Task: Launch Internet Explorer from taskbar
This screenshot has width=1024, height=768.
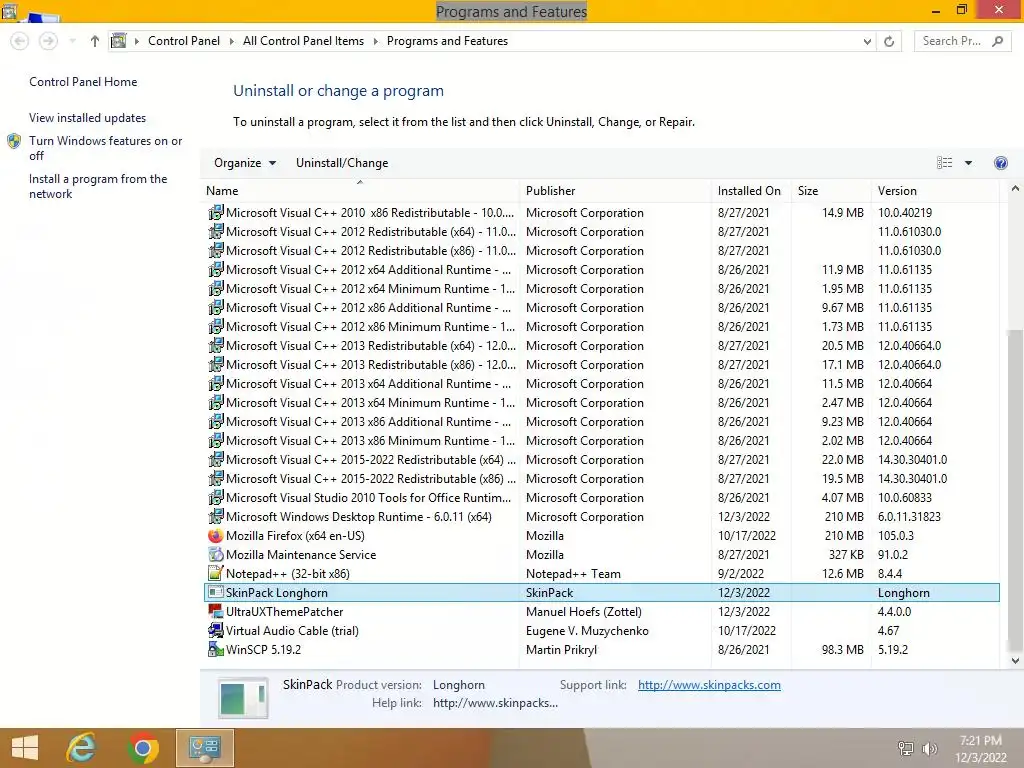Action: click(82, 748)
